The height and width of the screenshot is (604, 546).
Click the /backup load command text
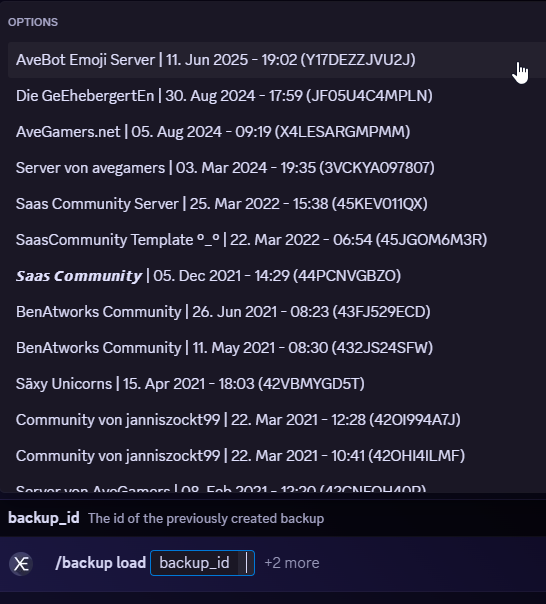click(x=101, y=563)
